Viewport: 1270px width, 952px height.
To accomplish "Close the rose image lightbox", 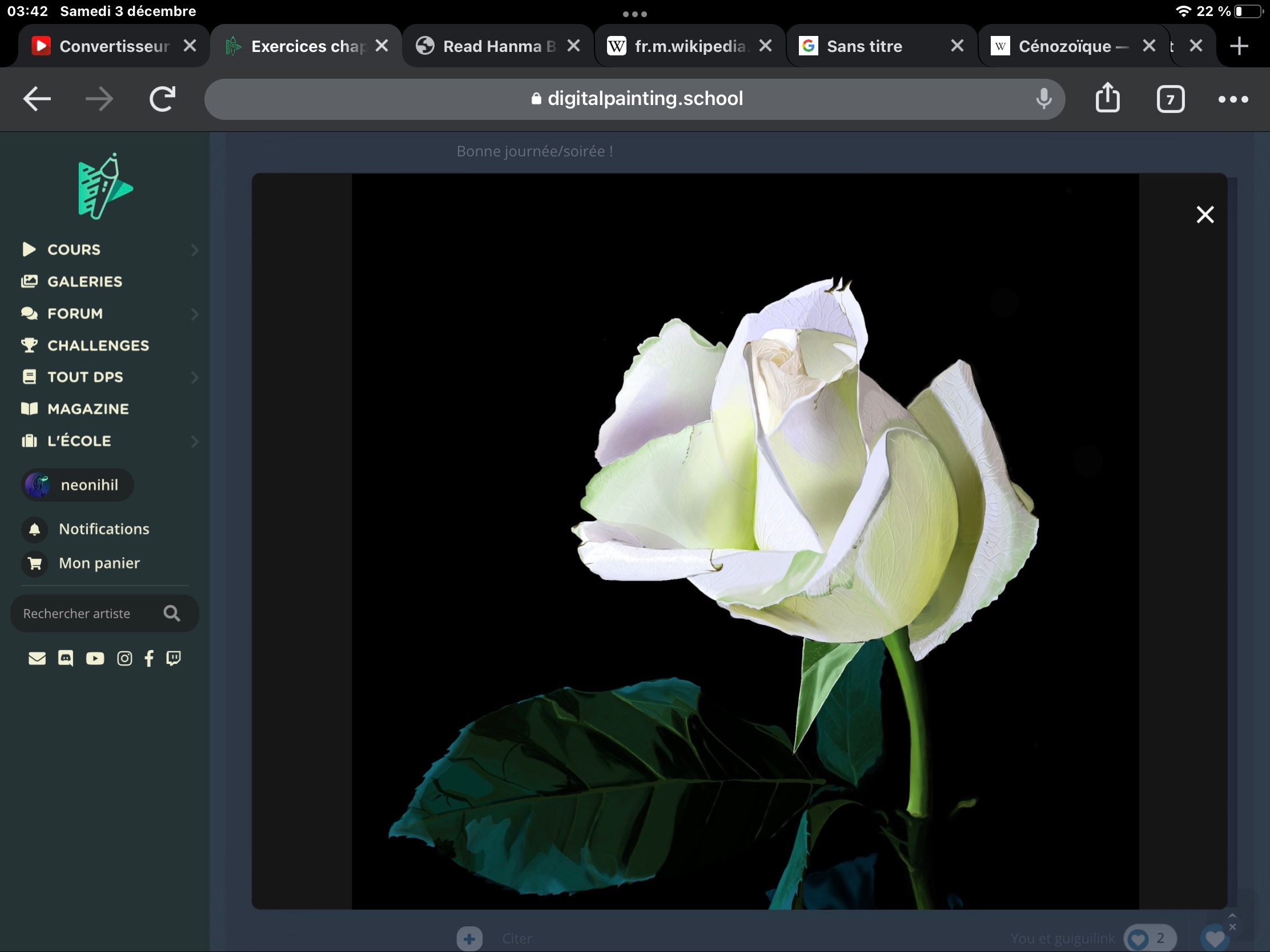I will coord(1204,215).
